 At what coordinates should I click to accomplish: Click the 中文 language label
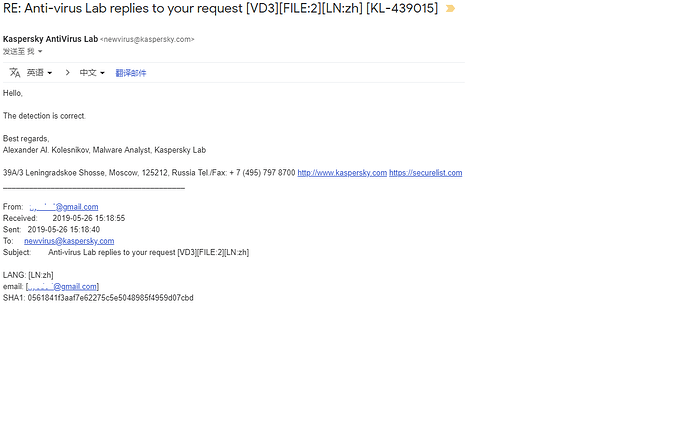[x=88, y=73]
